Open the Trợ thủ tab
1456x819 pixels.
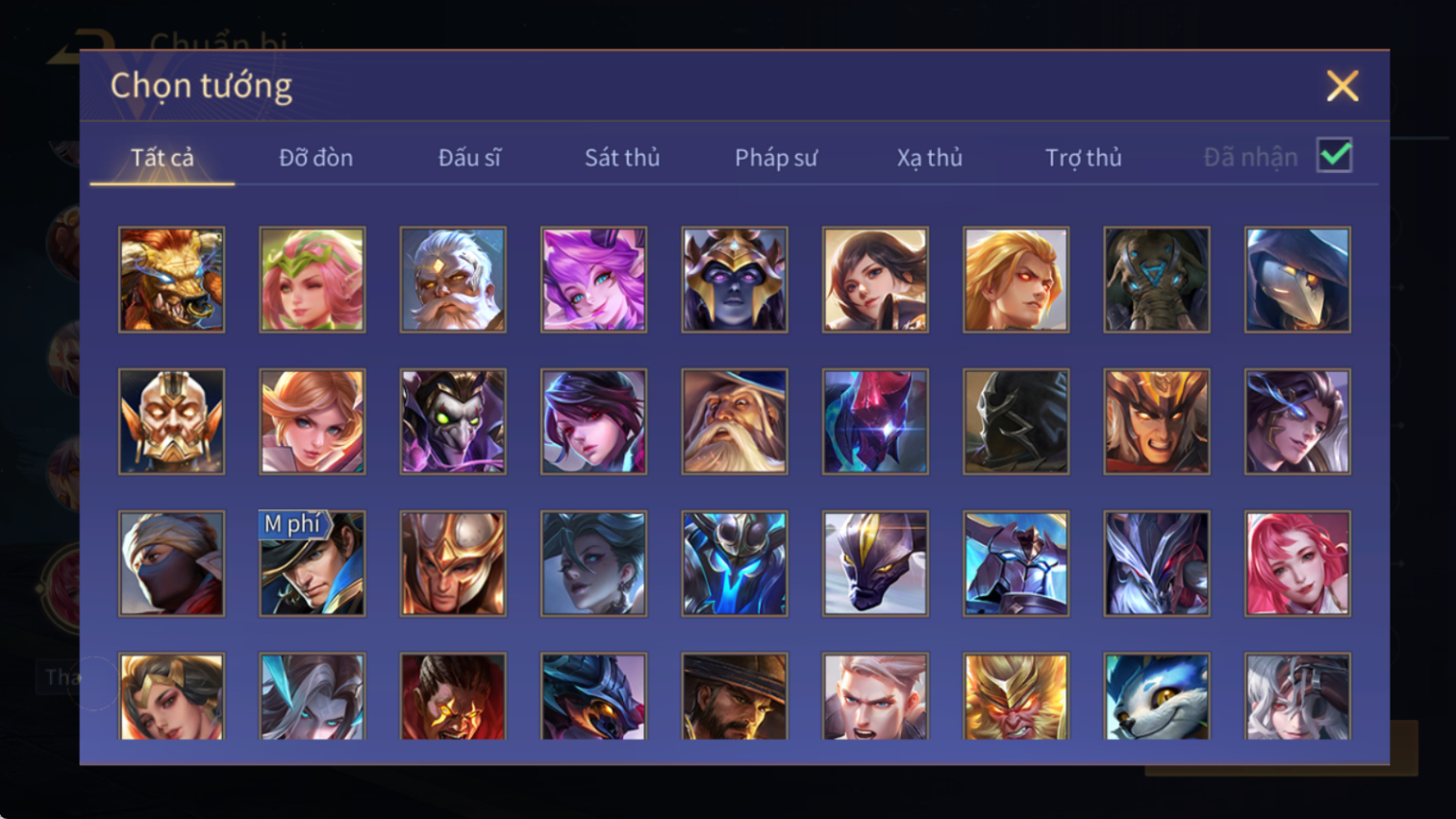[1084, 158]
